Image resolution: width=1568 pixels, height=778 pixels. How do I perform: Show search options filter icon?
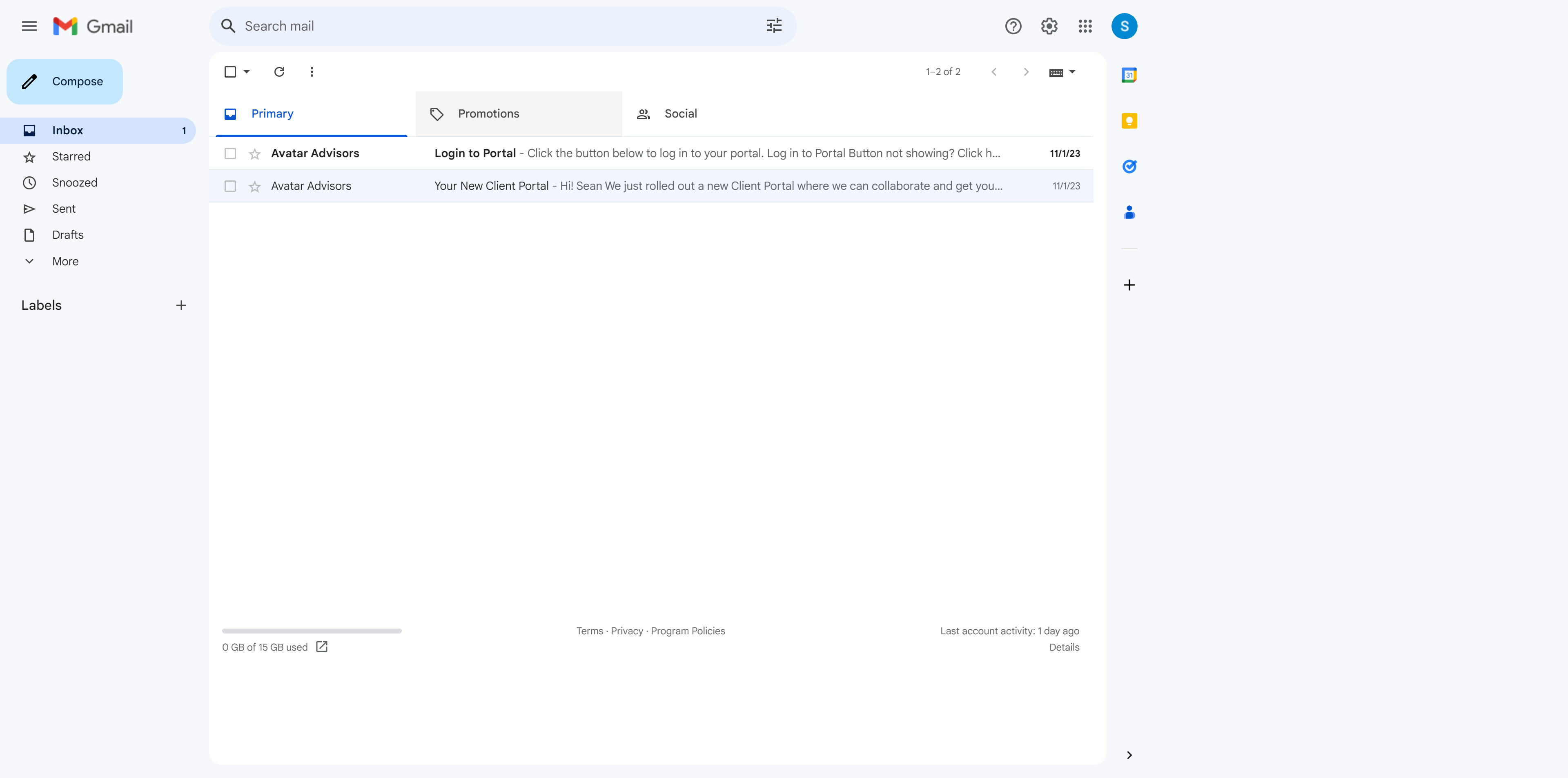774,26
